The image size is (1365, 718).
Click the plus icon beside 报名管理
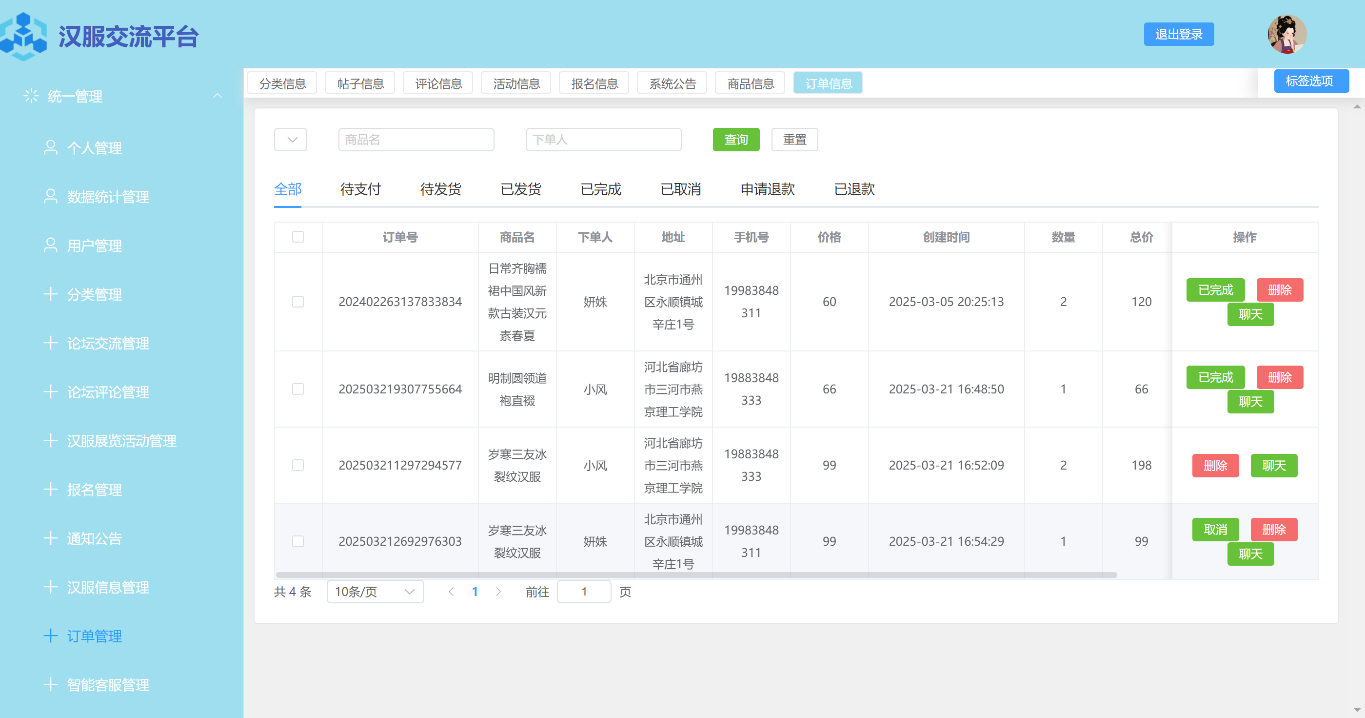pos(51,489)
